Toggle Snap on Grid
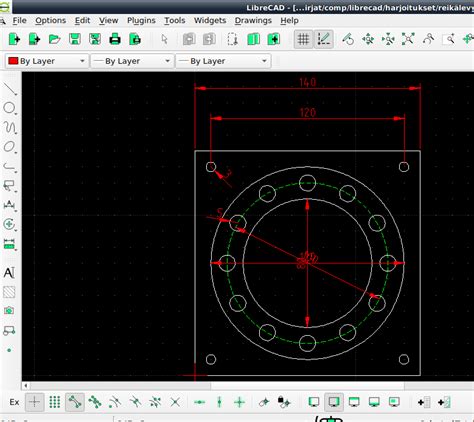The width and height of the screenshot is (474, 422). click(55, 402)
